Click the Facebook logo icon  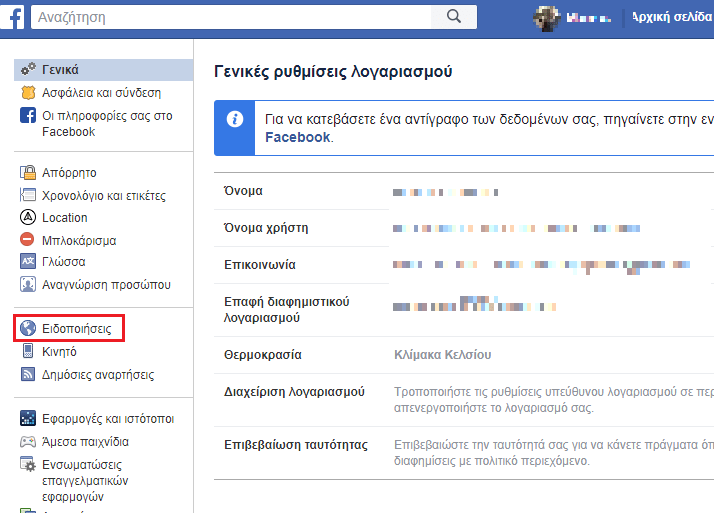coord(13,17)
